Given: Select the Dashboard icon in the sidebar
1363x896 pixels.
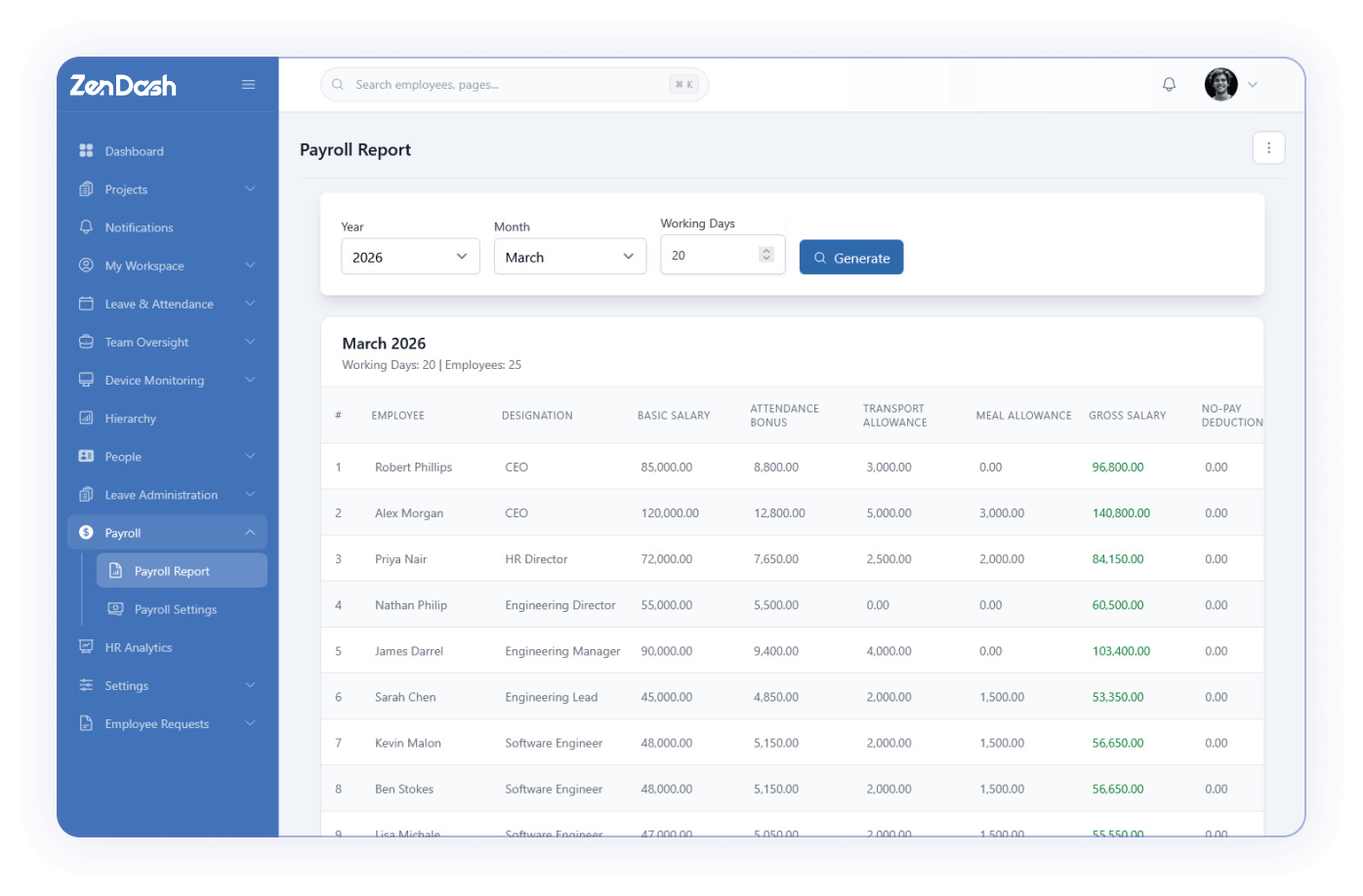Looking at the screenshot, I should [x=86, y=150].
